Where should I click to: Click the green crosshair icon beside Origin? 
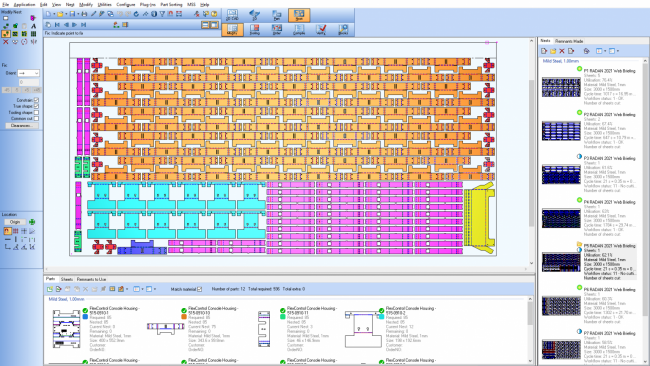pyautogui.click(x=32, y=222)
